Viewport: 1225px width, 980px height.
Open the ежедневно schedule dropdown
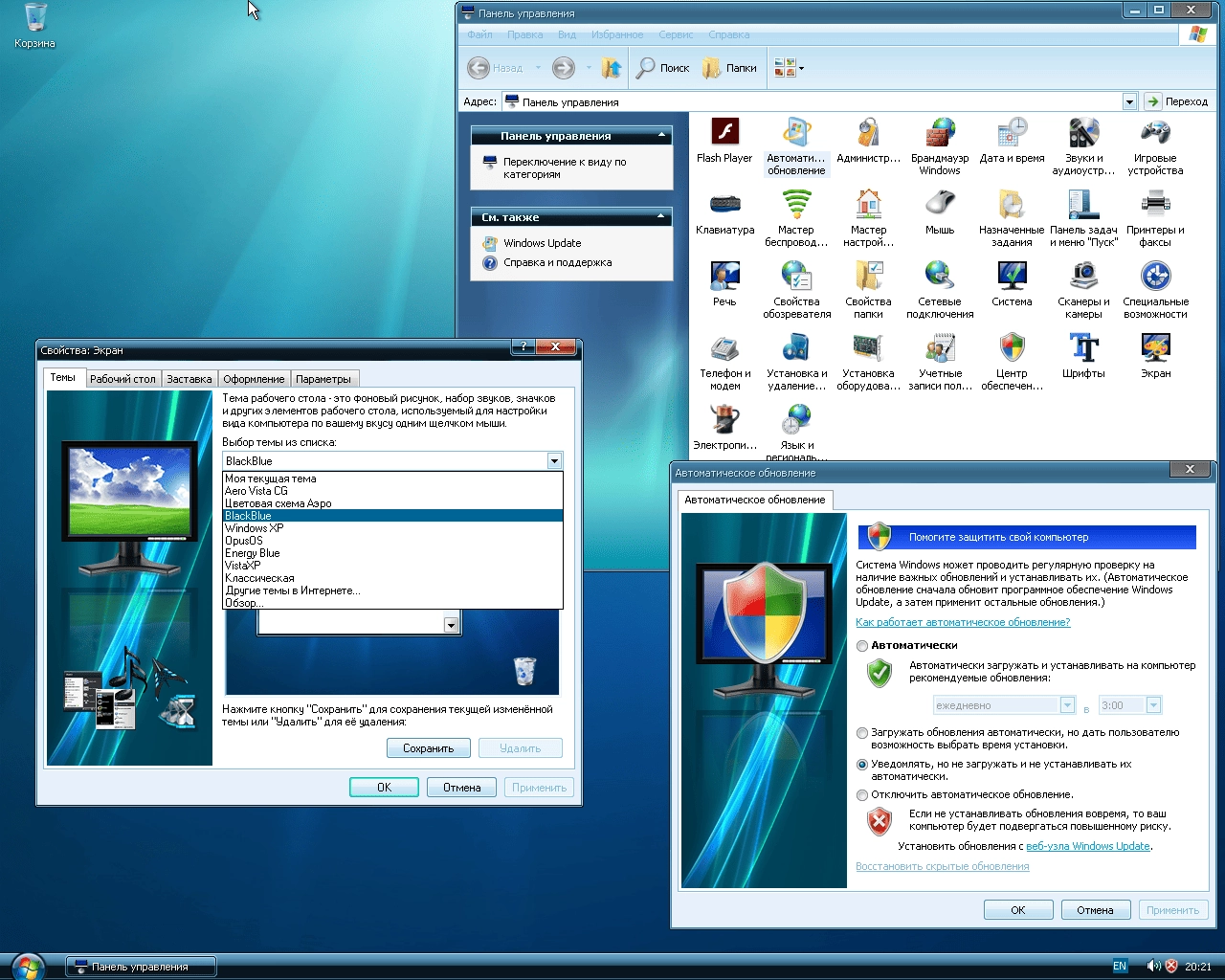[x=1065, y=704]
